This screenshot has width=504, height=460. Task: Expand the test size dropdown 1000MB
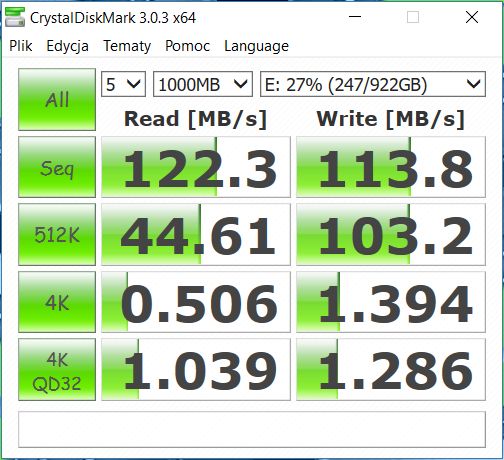click(x=203, y=84)
